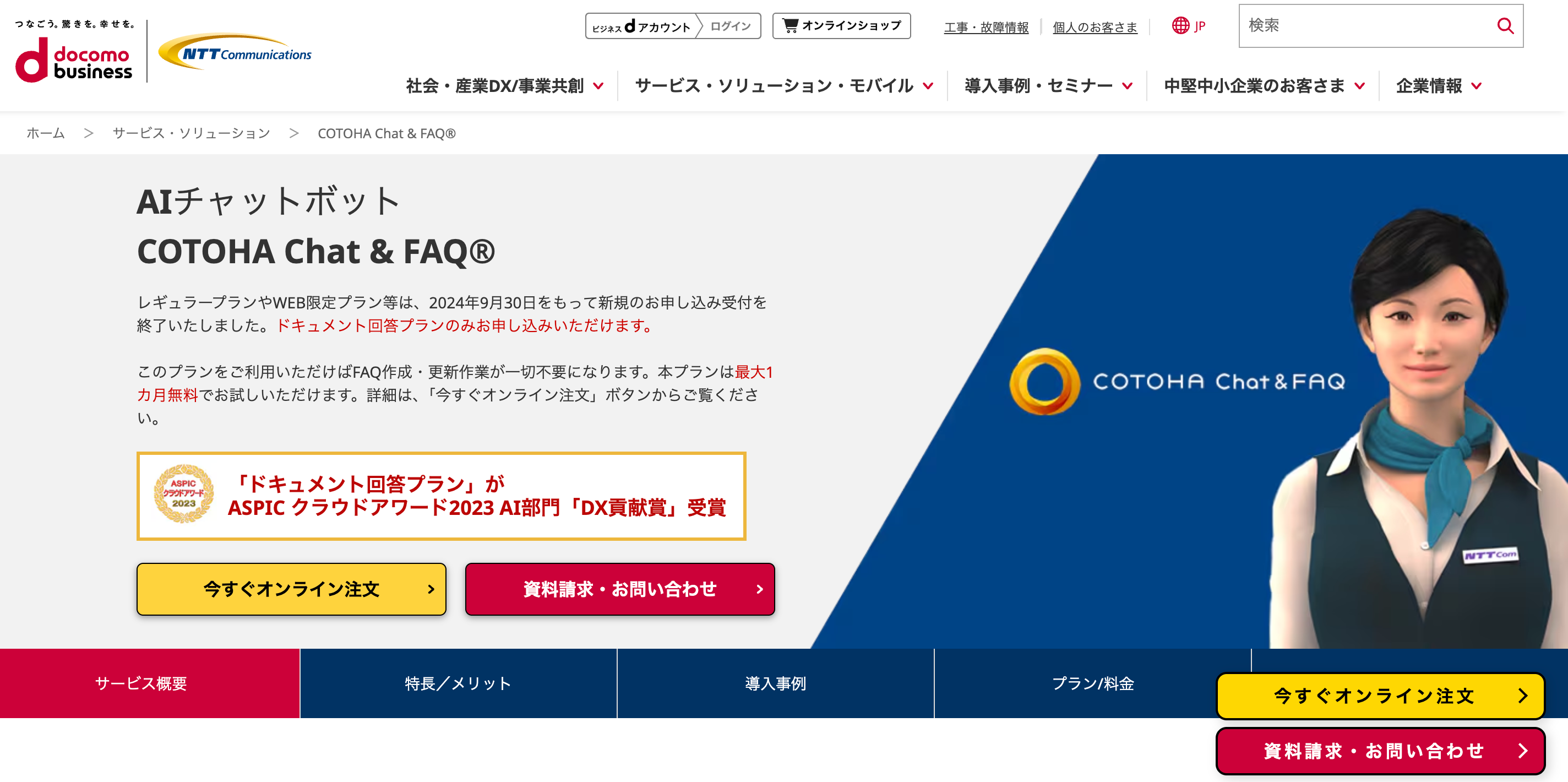The image size is (1568, 782).
Task: Expand サービス・ソリューション・モバイル menu
Action: pos(783,86)
